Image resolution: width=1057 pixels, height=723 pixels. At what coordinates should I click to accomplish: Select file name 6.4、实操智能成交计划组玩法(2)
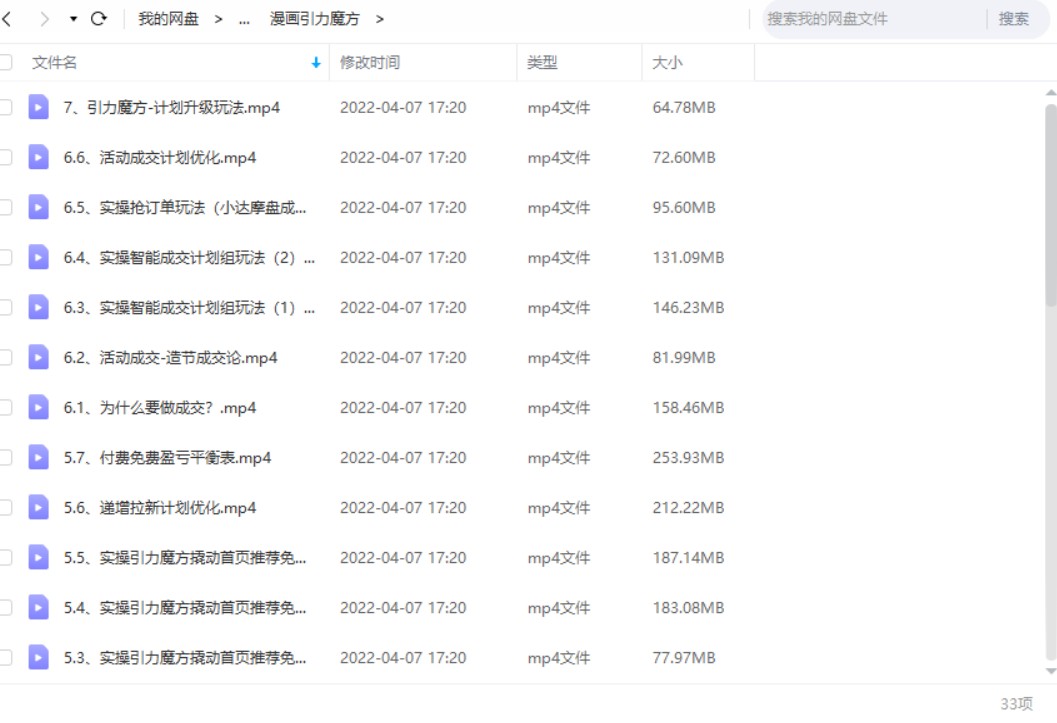189,257
